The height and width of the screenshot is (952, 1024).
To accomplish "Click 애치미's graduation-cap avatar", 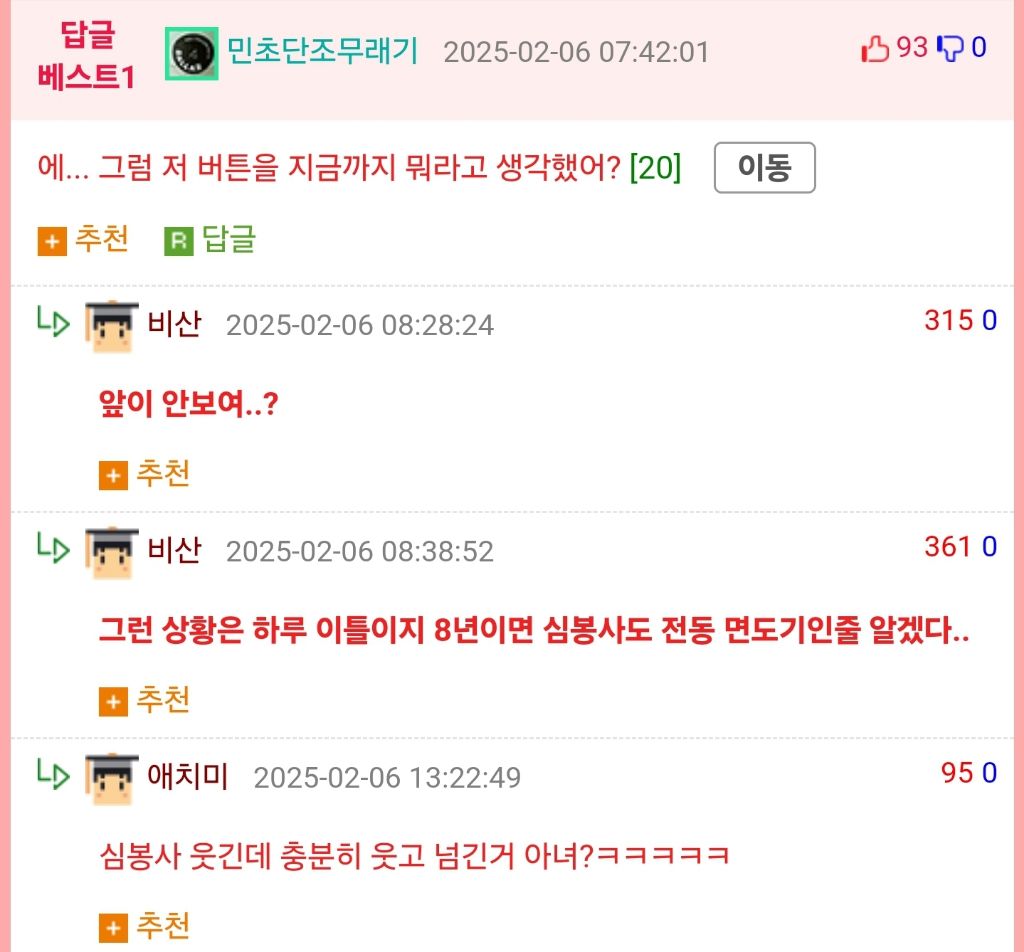I will coord(112,779).
